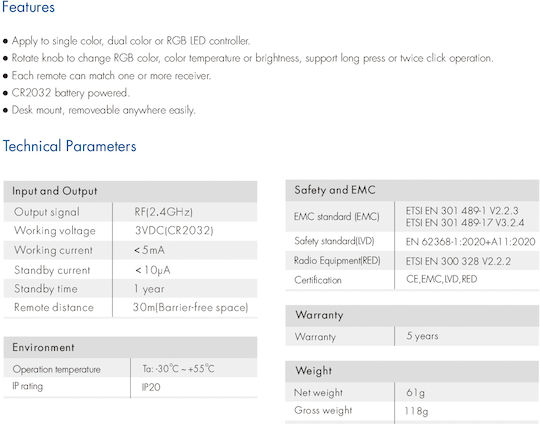Click the Gross weight 118g value
Viewport: 540px width, 424px height.
pos(416,411)
